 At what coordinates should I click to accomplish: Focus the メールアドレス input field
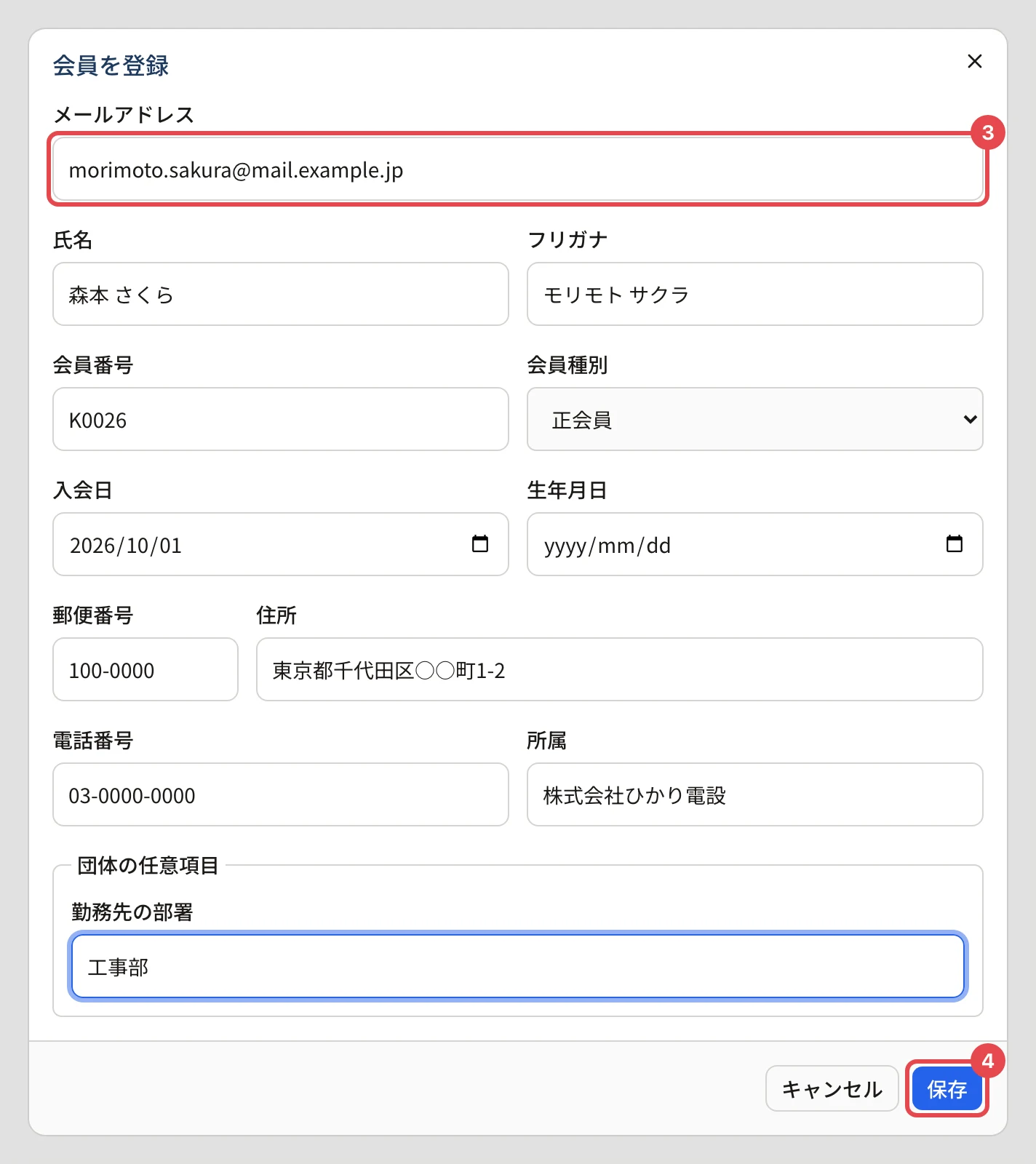[x=518, y=170]
